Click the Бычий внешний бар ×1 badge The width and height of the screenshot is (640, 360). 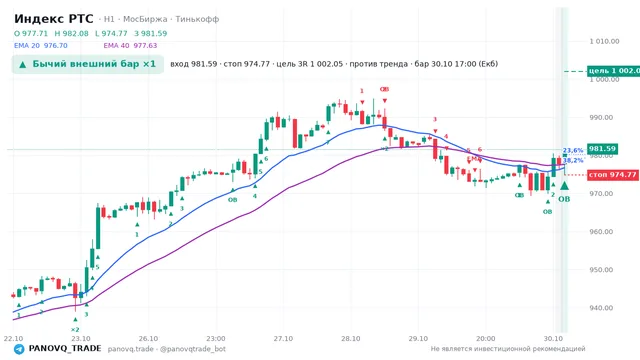click(x=88, y=64)
